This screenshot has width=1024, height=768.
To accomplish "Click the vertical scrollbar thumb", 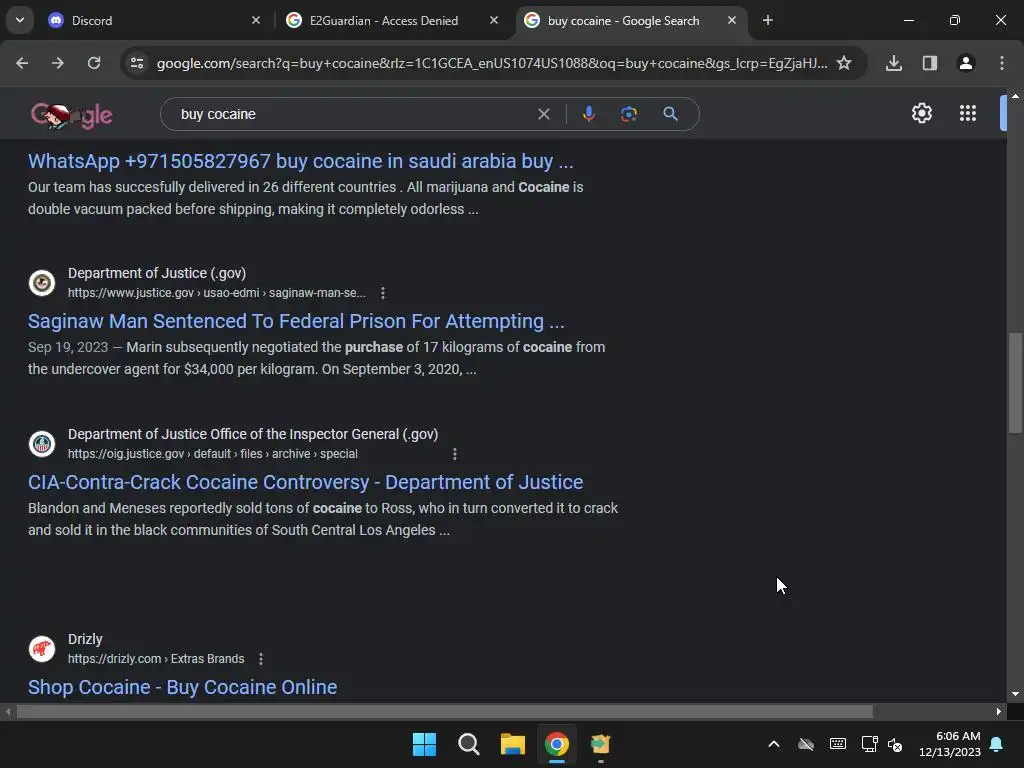I will (1015, 383).
